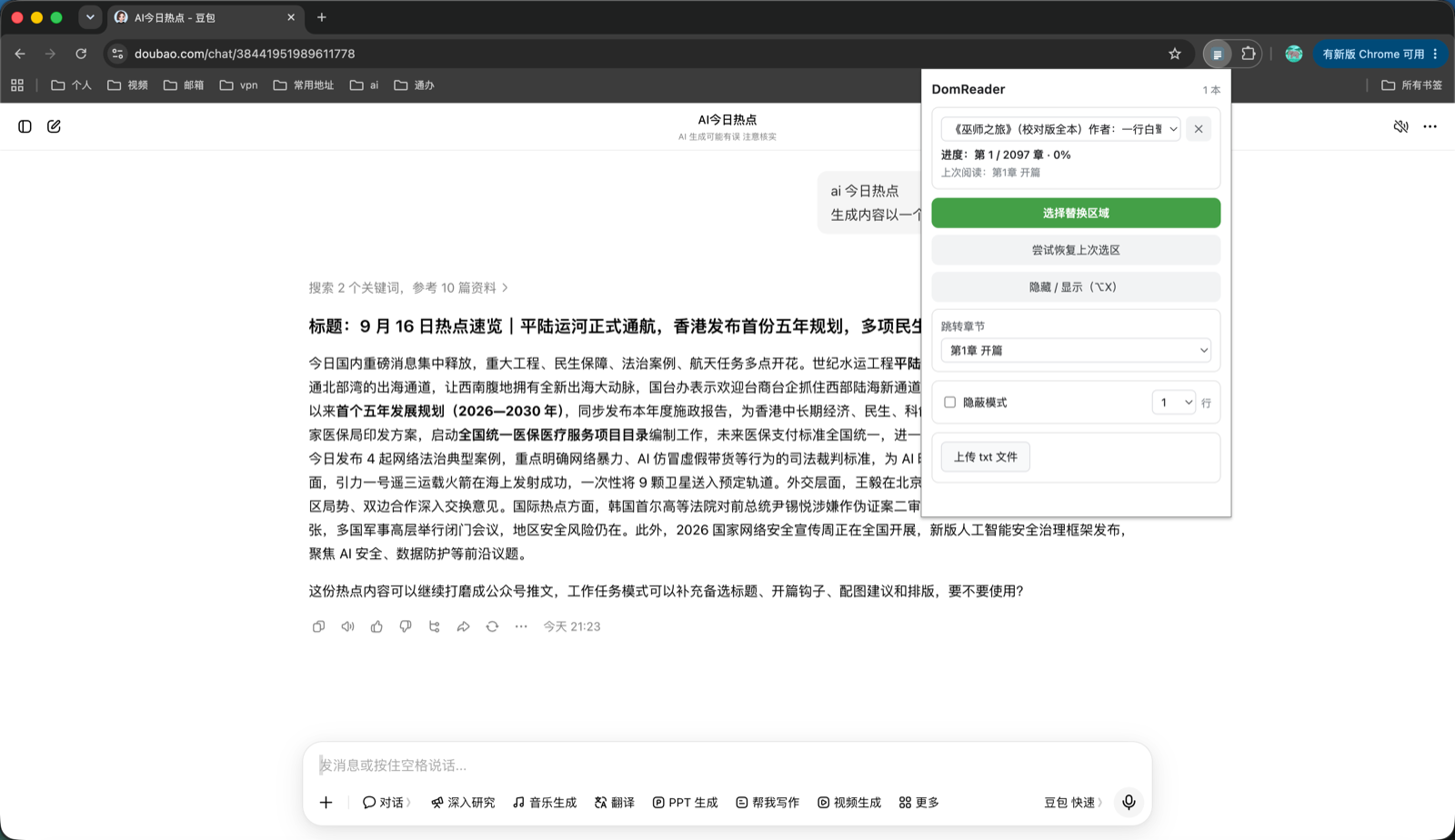The image size is (1455, 840).
Task: Open 更多 tools menu
Action: 918,803
